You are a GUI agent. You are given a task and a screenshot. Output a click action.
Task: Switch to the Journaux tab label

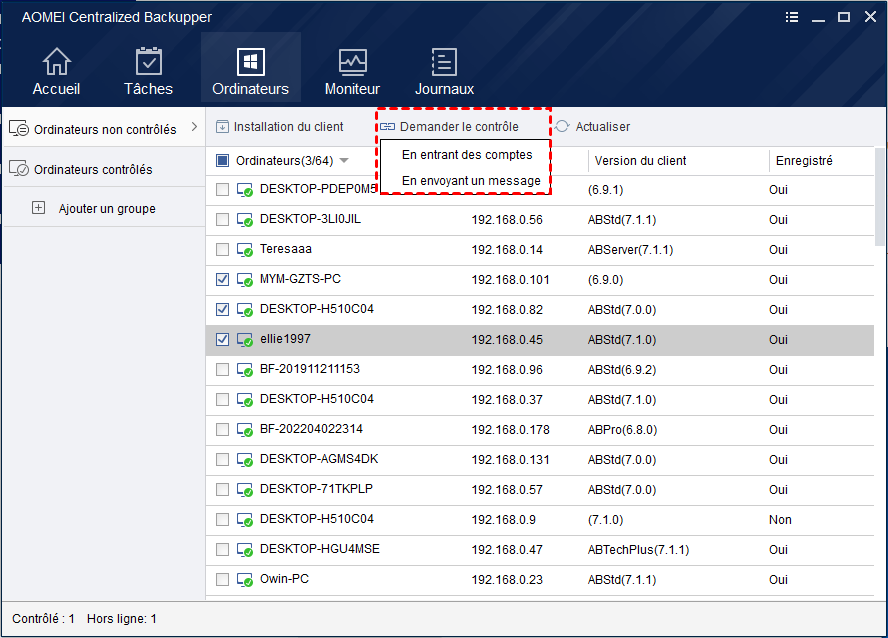tap(445, 89)
